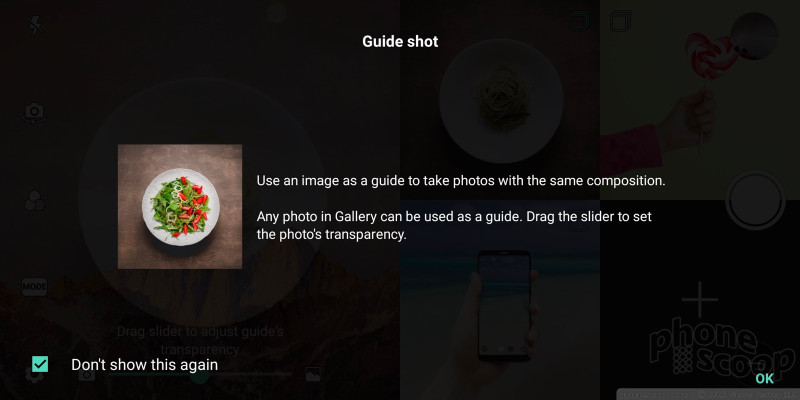The image size is (800, 400).
Task: Open the MODE selector
Action: (34, 287)
